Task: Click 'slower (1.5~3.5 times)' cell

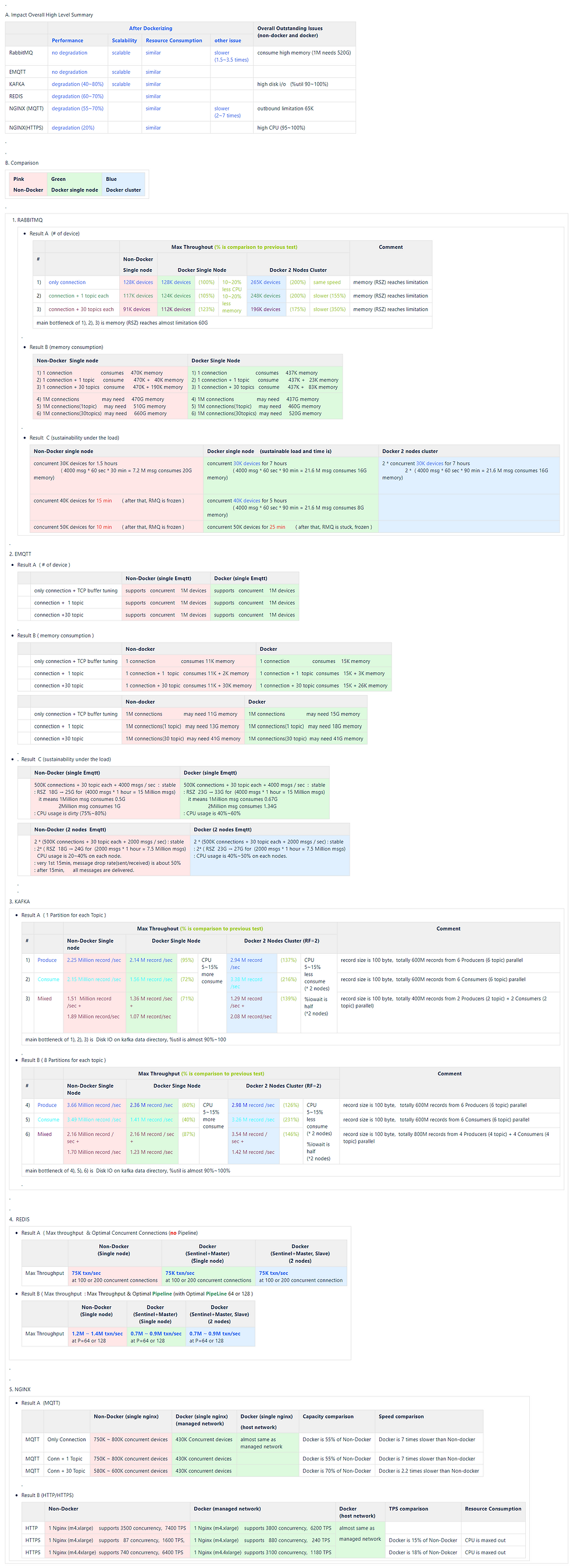Action: (x=231, y=56)
